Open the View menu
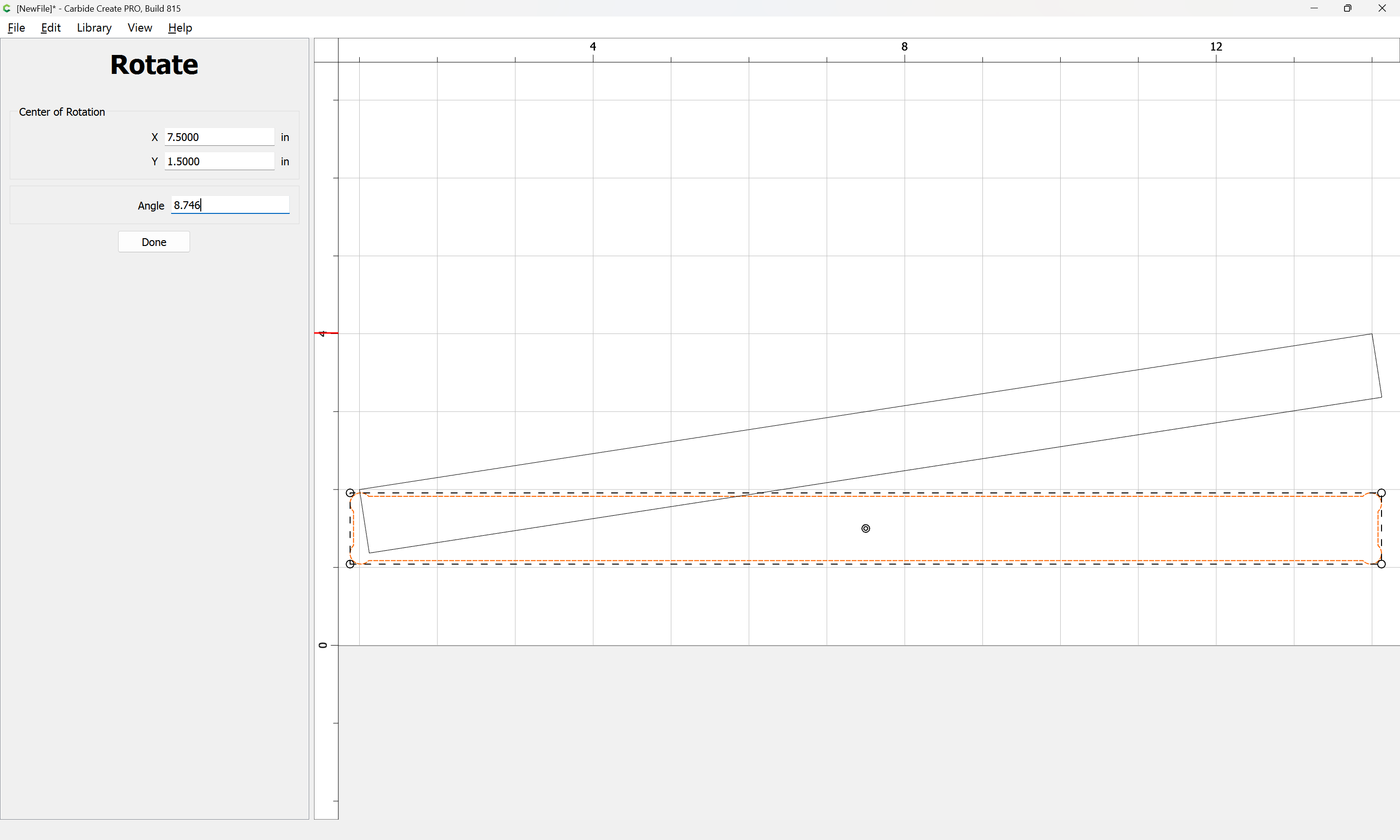1400x840 pixels. (x=140, y=28)
